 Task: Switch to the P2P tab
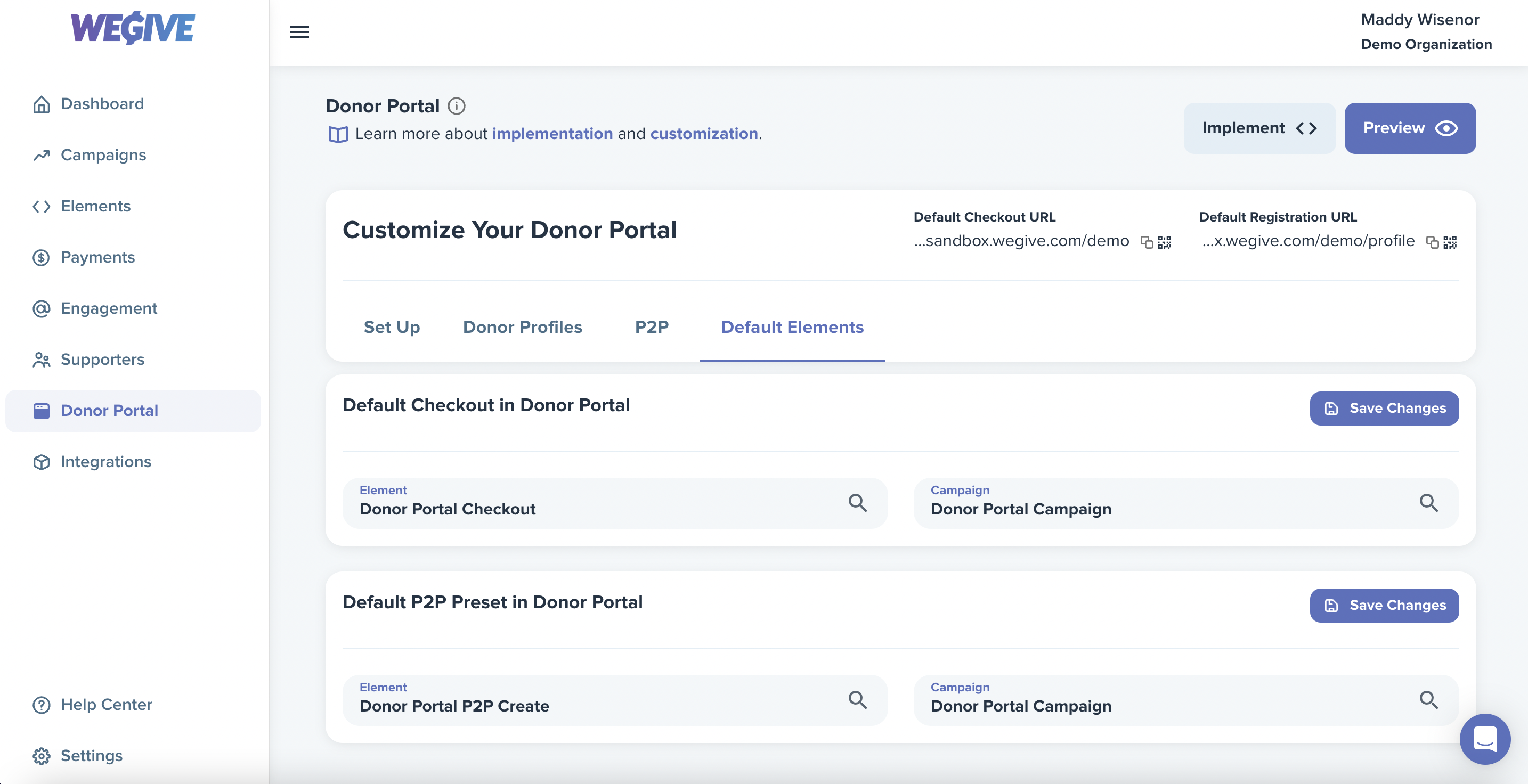pos(651,328)
